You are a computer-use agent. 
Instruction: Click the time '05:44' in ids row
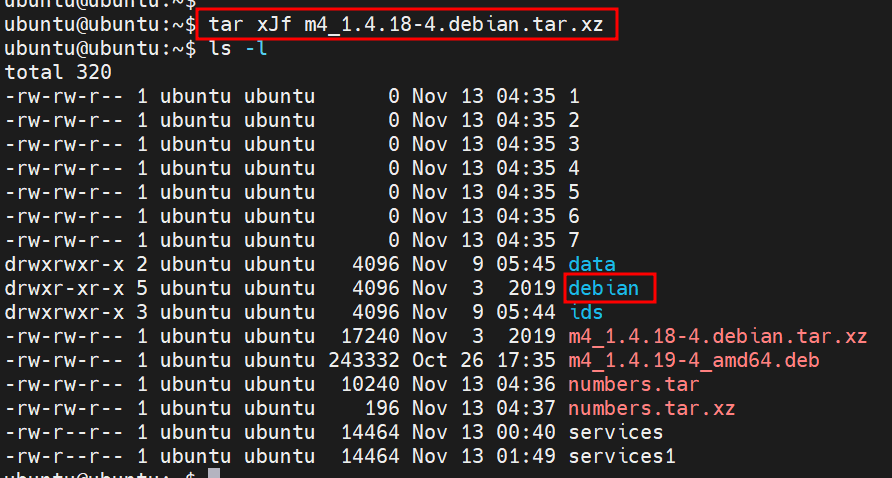tap(526, 312)
